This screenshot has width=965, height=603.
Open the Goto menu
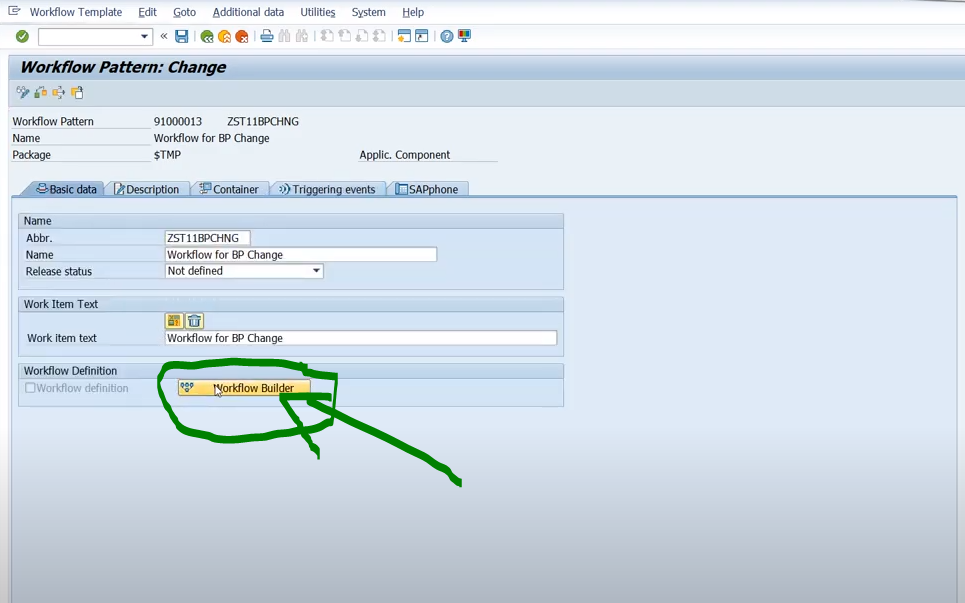tap(184, 12)
